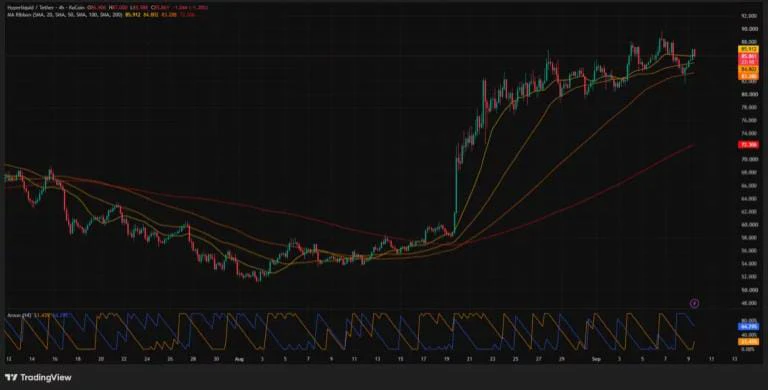Click the 48.000 level on price scale
This screenshot has width=768, height=390.
tap(750, 303)
